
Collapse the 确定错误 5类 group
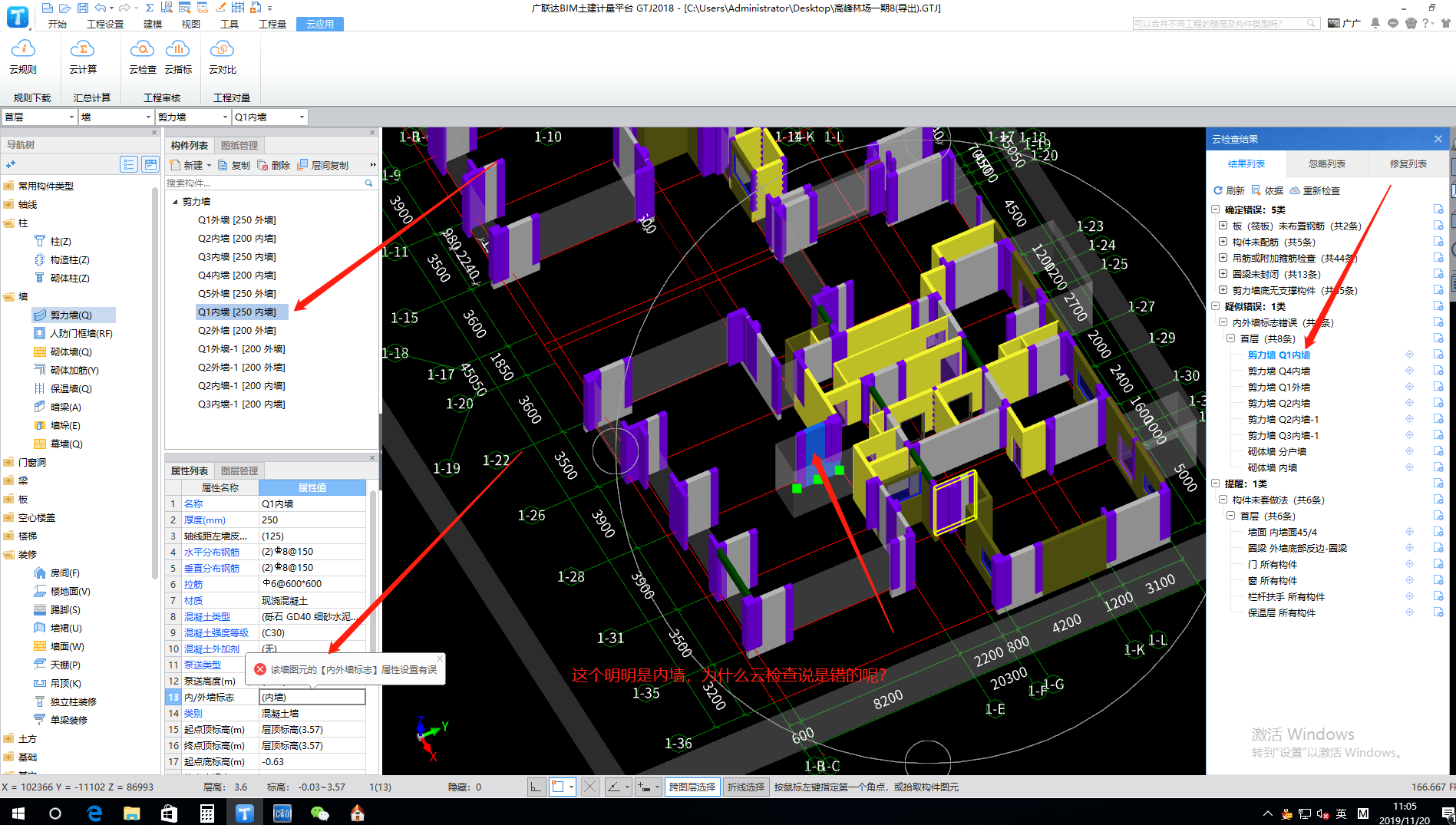1215,210
